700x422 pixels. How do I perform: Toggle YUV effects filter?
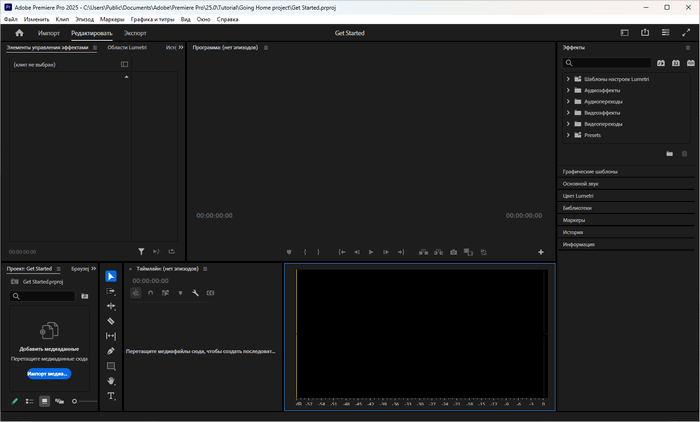[x=691, y=63]
